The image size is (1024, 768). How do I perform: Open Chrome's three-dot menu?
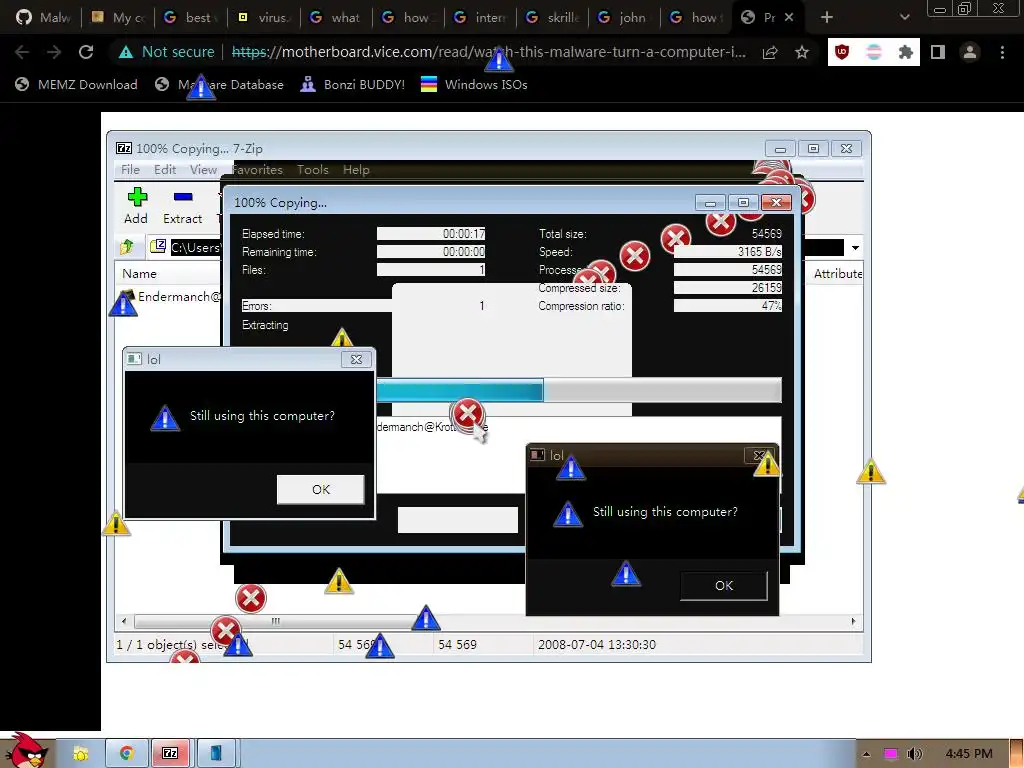[x=1002, y=52]
